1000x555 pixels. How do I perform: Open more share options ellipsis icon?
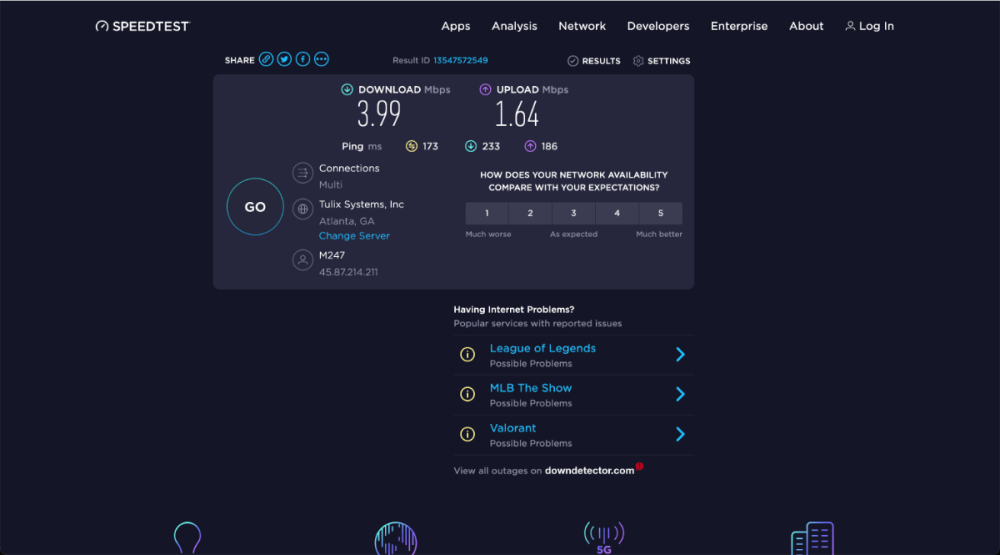(321, 60)
